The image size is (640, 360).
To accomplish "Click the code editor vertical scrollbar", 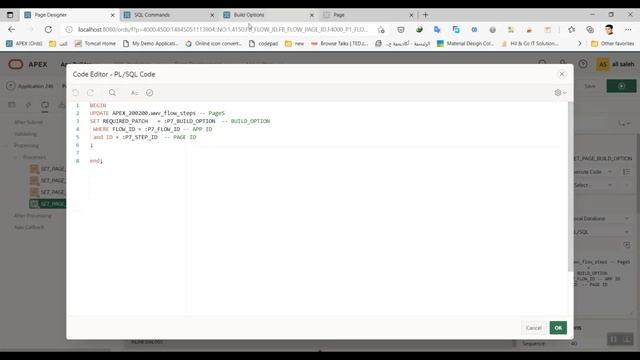I will click(570, 186).
